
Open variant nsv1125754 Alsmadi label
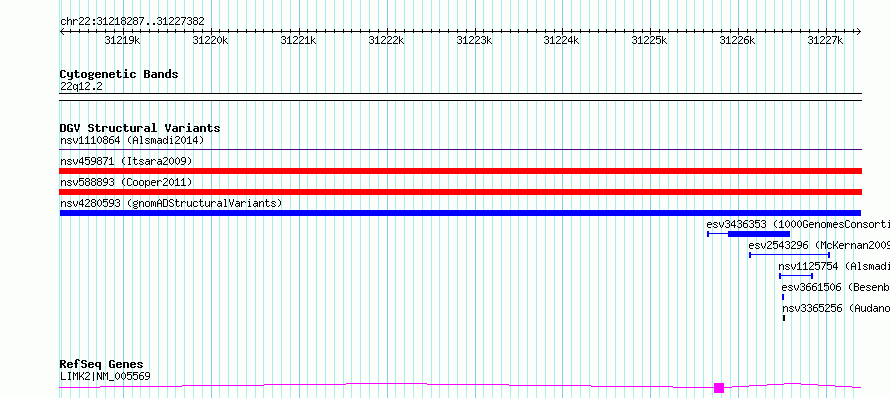point(833,266)
